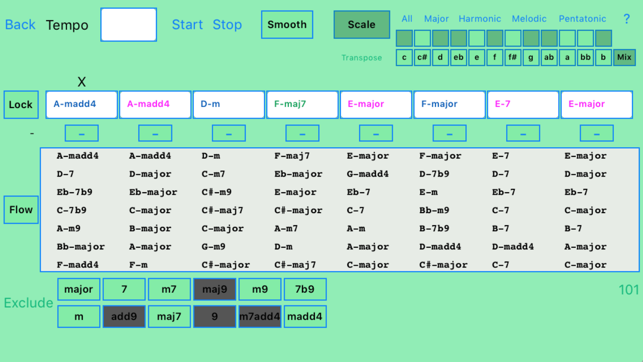This screenshot has height=362, width=643.
Task: Toggle exclude for 7 chords
Action: click(x=124, y=289)
